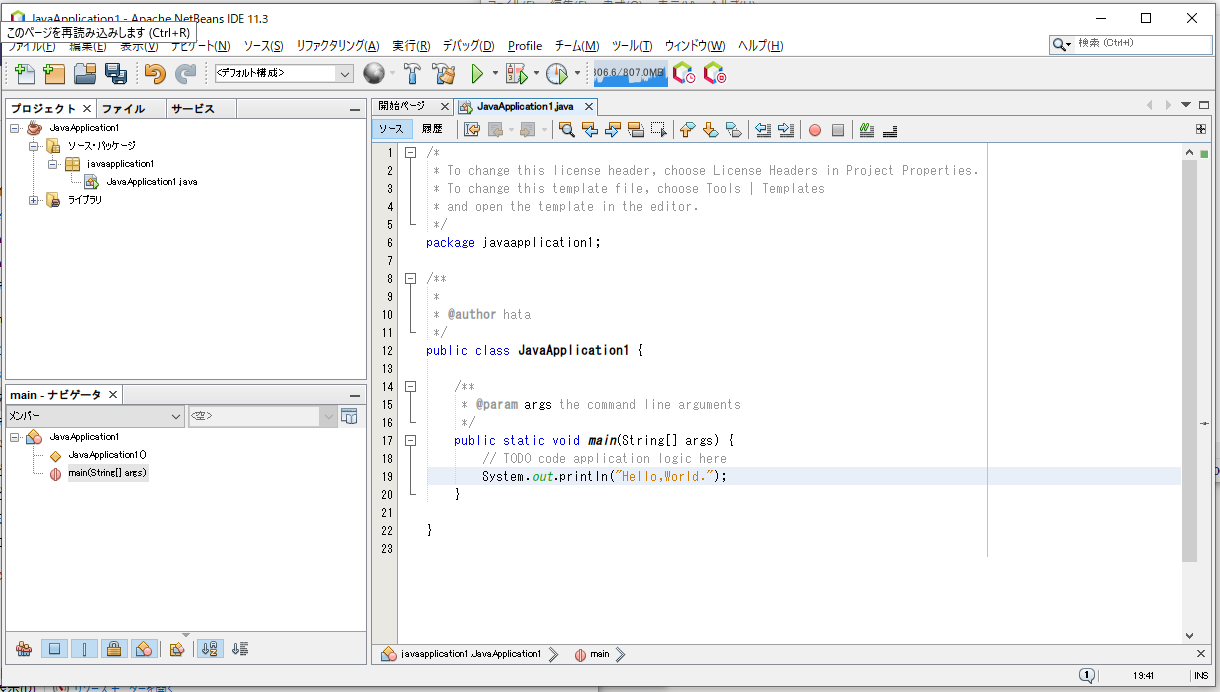
Task: Toggle Sort by Name in navigator
Action: click(x=209, y=648)
